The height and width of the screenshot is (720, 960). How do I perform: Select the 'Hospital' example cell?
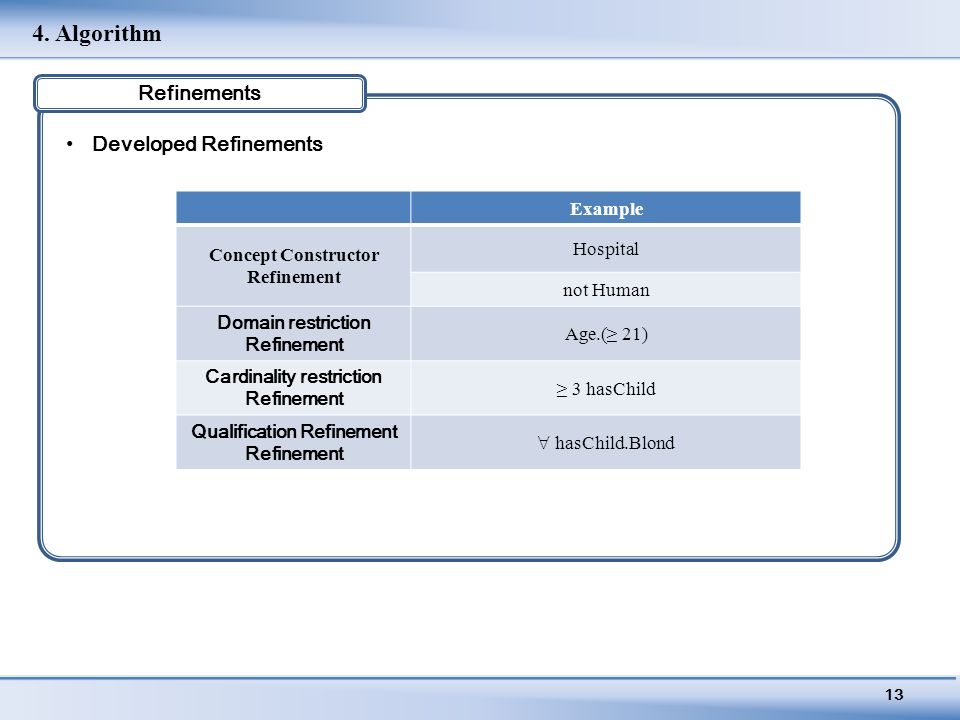pyautogui.click(x=606, y=249)
